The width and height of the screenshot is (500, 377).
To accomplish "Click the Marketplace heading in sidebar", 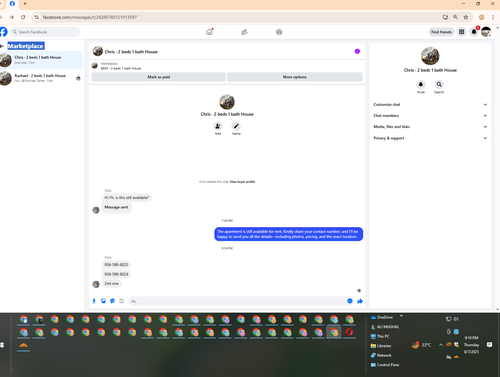I will [26, 46].
